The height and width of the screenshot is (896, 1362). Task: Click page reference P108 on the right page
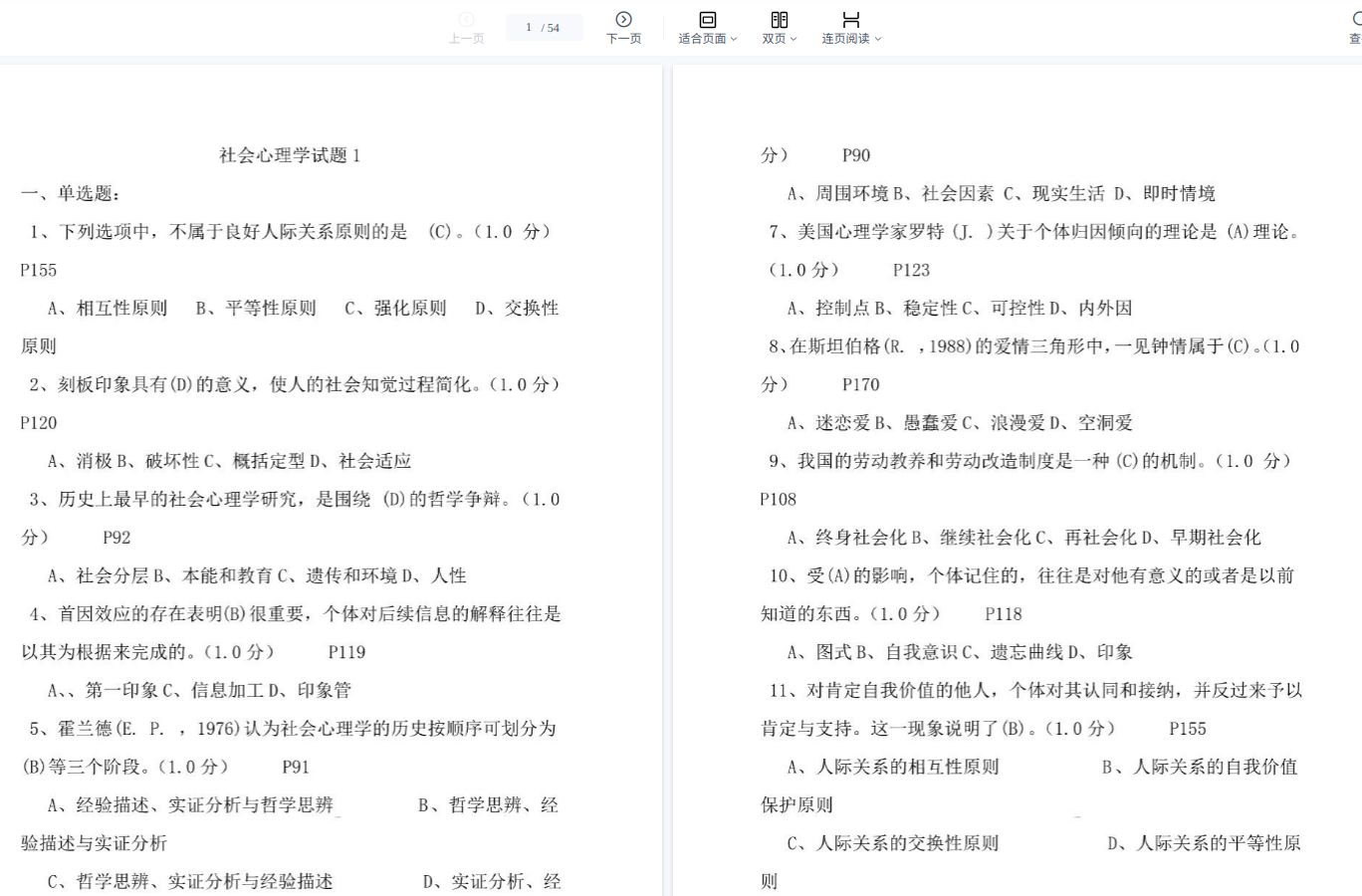778,500
